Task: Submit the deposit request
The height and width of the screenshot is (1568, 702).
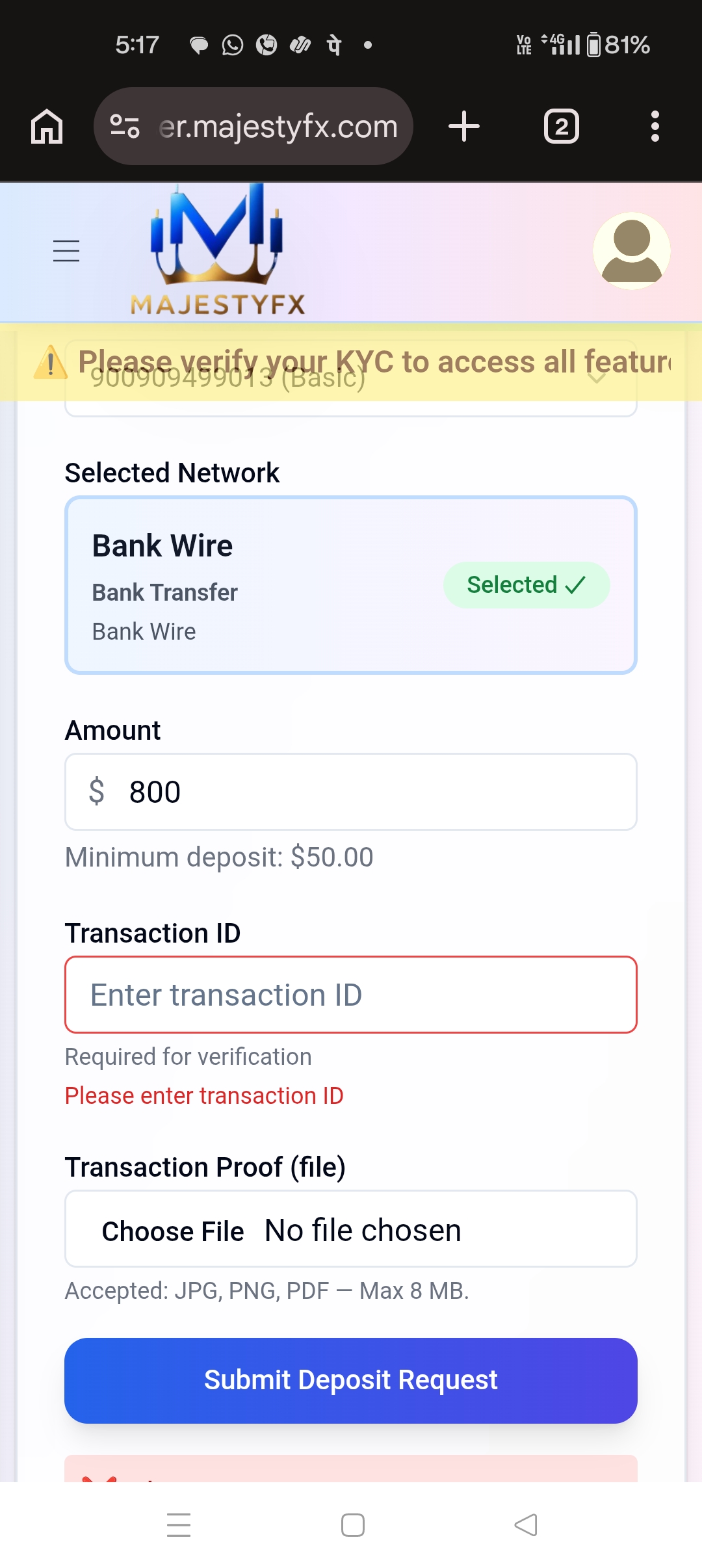Action: pyautogui.click(x=351, y=1380)
